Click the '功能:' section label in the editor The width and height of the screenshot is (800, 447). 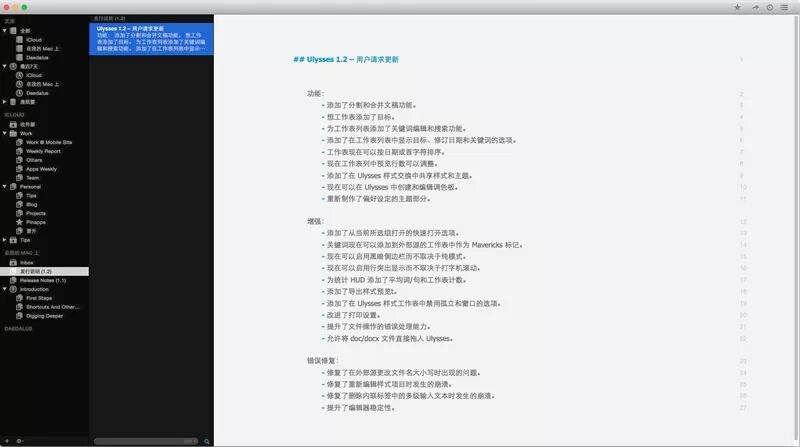pyautogui.click(x=315, y=93)
